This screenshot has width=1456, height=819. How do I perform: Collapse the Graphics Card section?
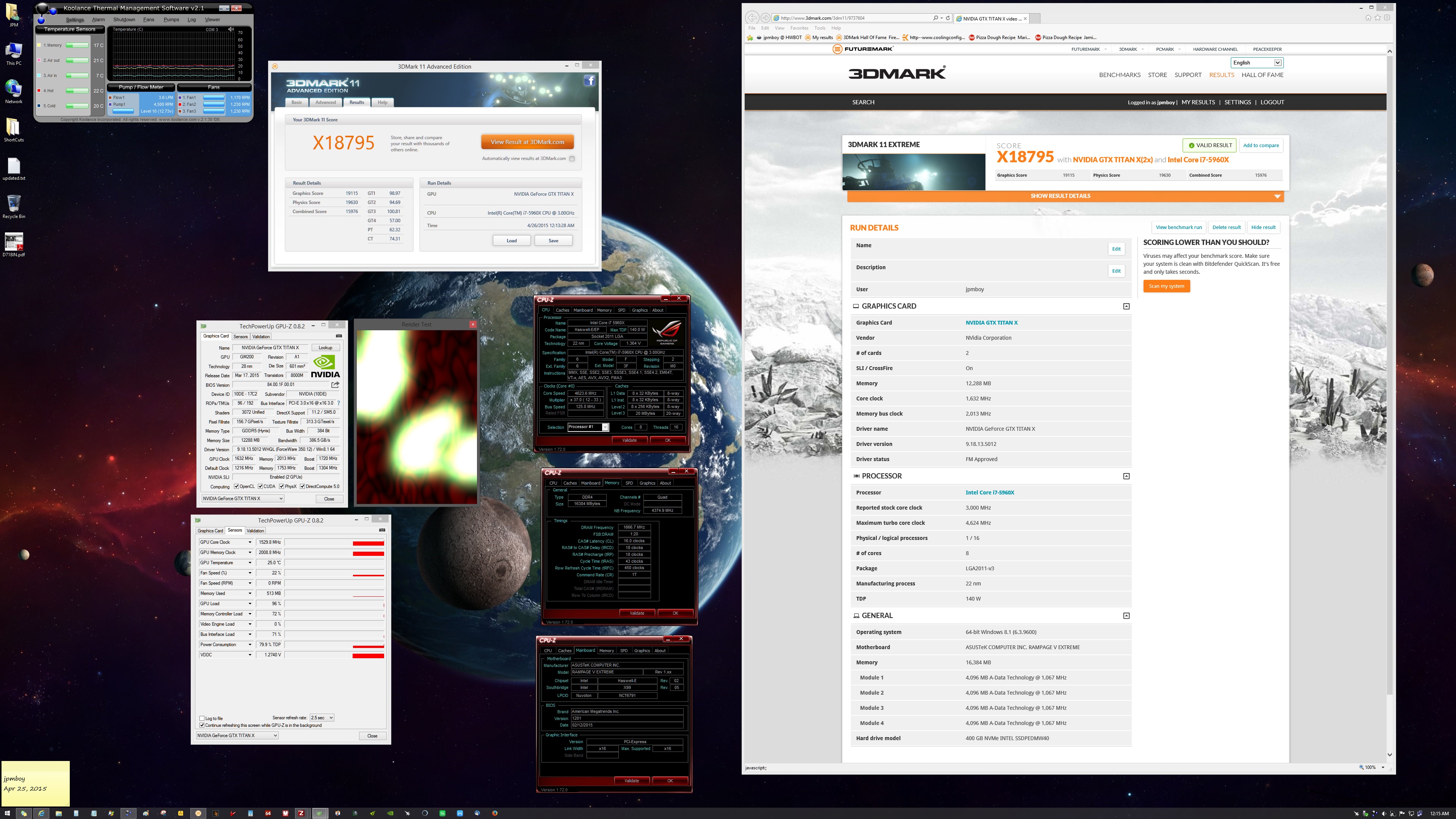1126,306
